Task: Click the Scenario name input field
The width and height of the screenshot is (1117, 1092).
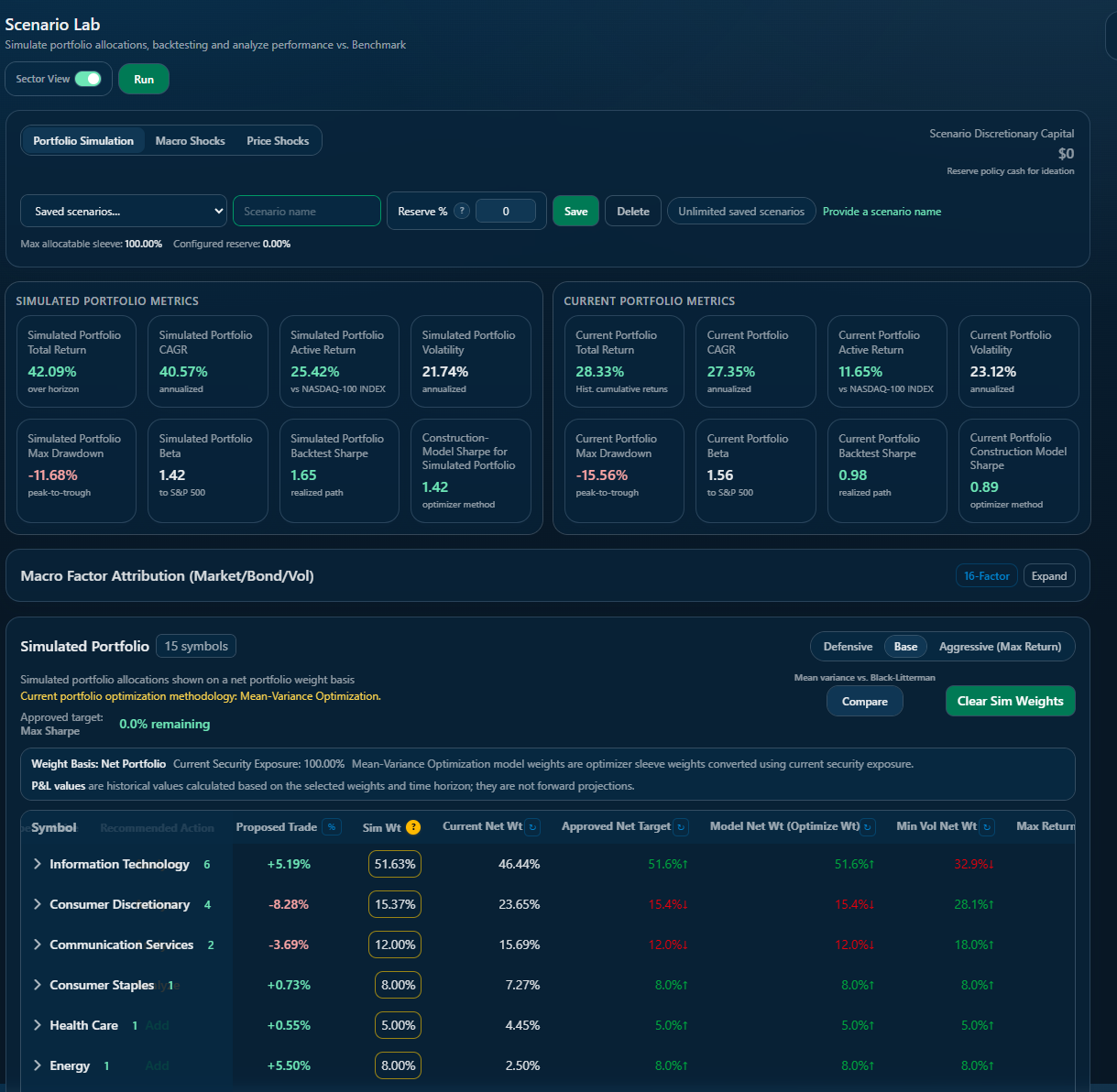Action: point(307,211)
